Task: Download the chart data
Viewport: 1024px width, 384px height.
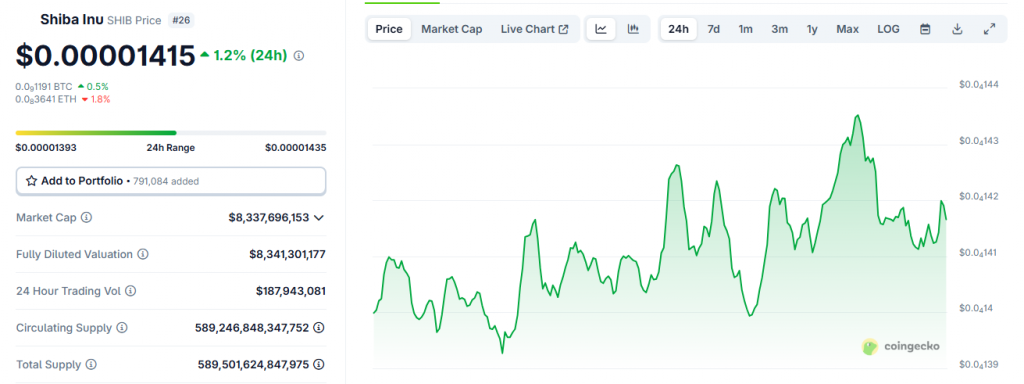Action: point(957,29)
